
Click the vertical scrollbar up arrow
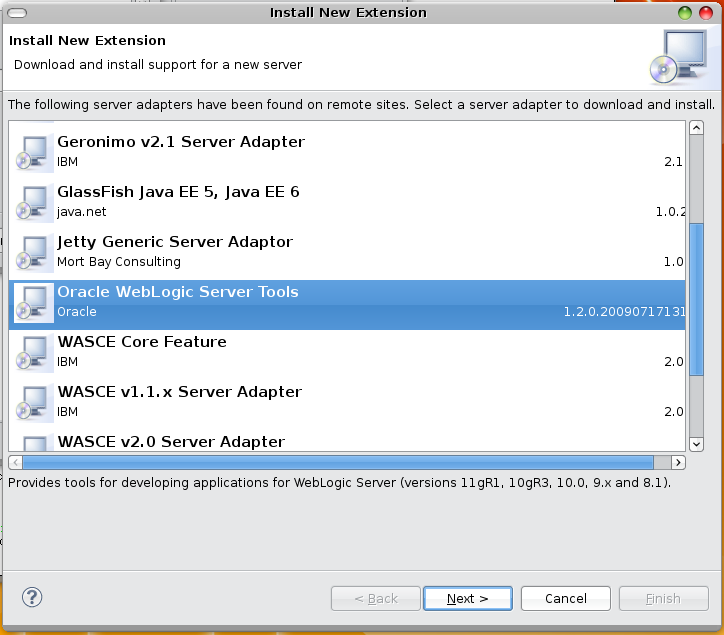coord(696,127)
